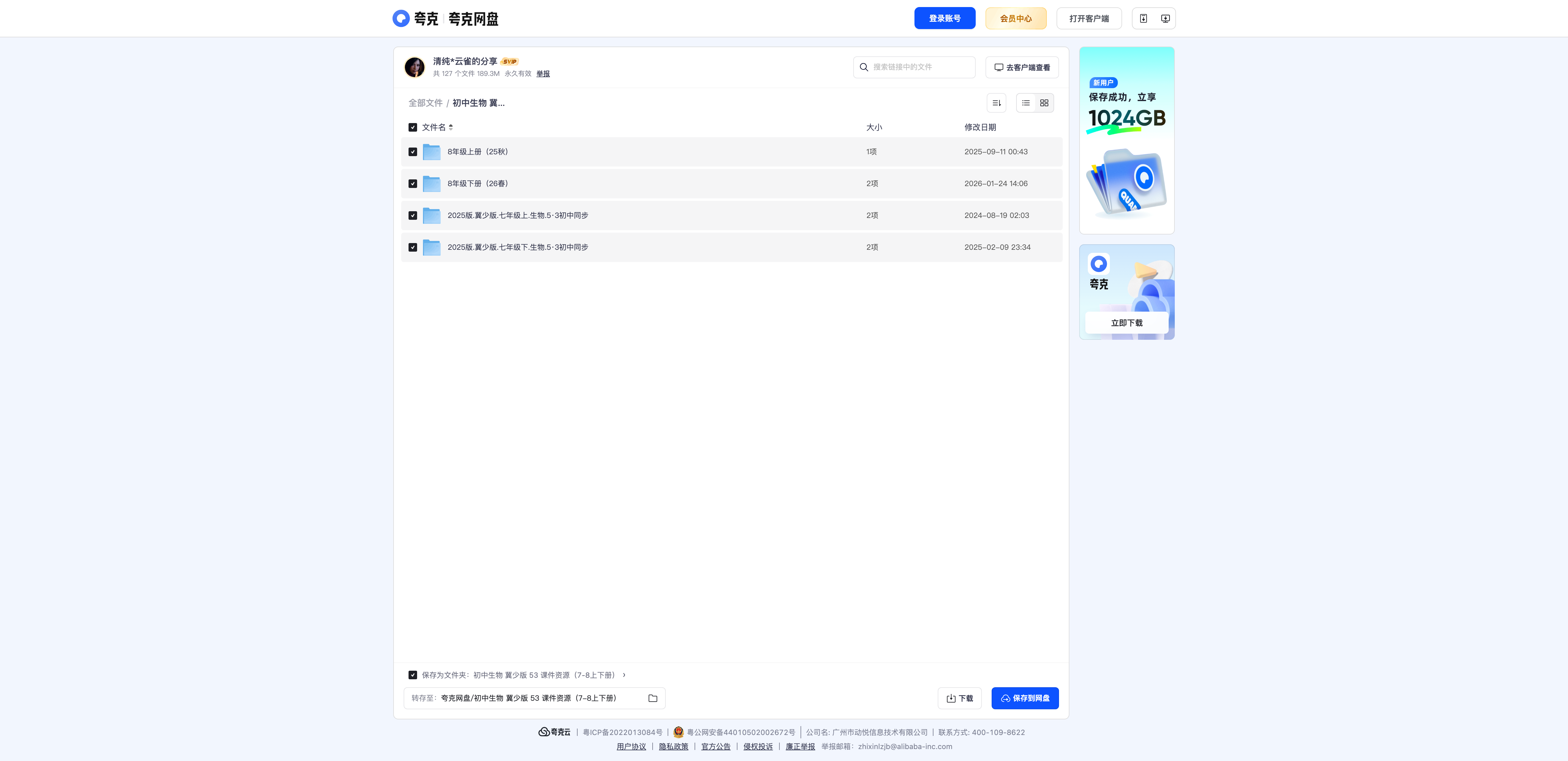Open the 隐私政策 footer link
Screen dimensions: 1568x761
pos(673,746)
